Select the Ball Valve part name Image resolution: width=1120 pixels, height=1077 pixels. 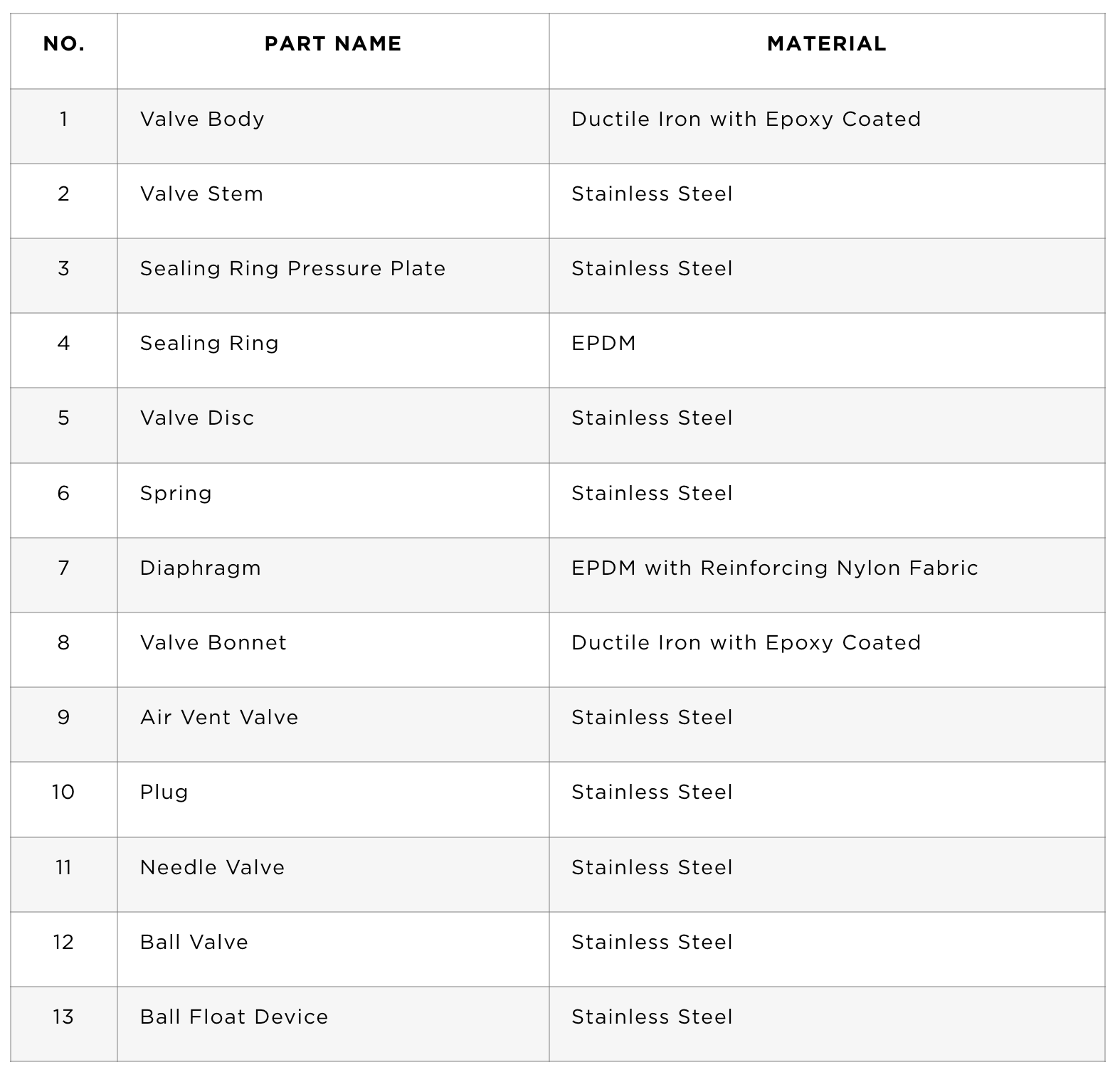194,942
